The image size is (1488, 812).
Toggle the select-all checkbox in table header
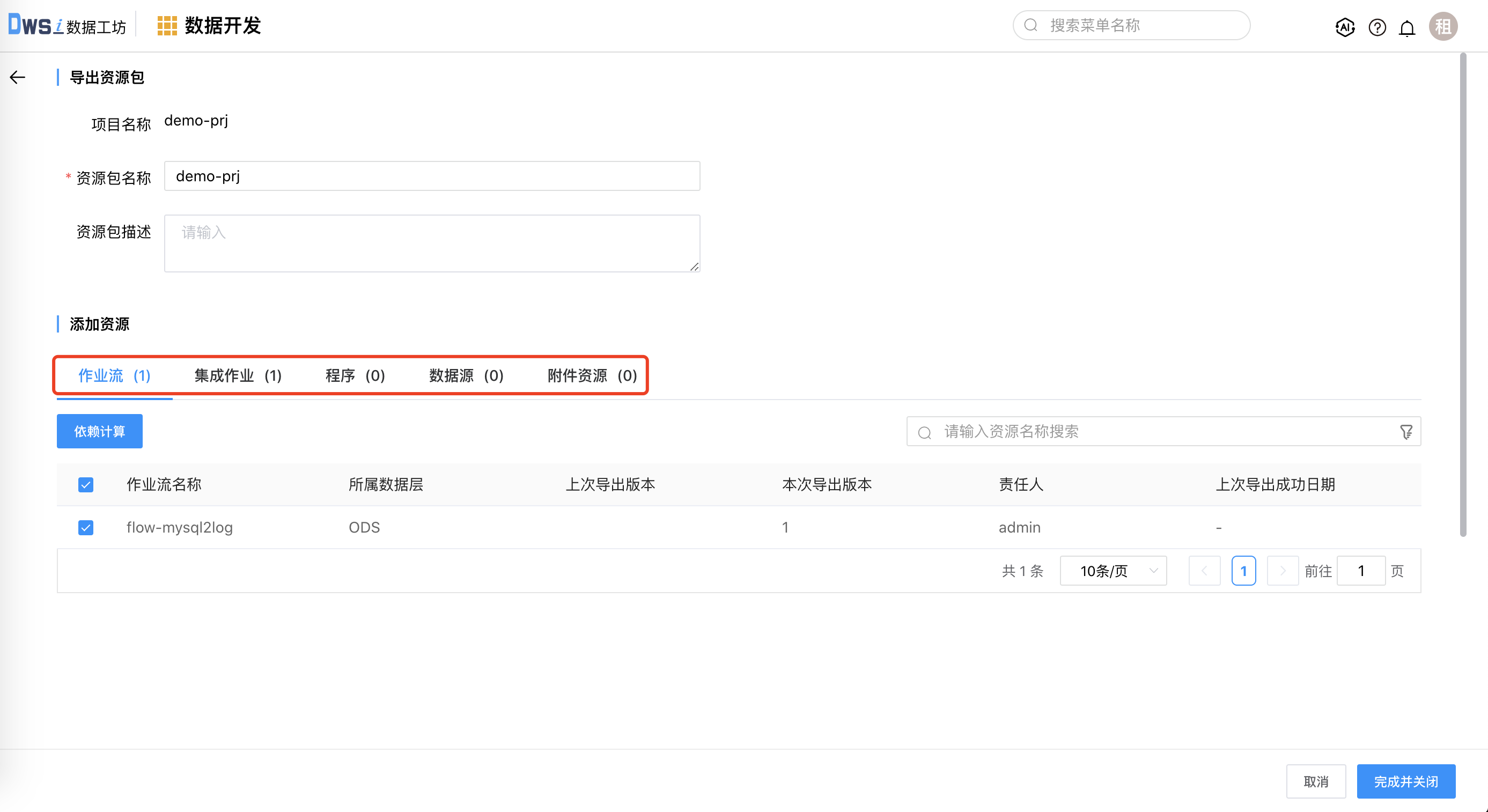click(x=86, y=484)
